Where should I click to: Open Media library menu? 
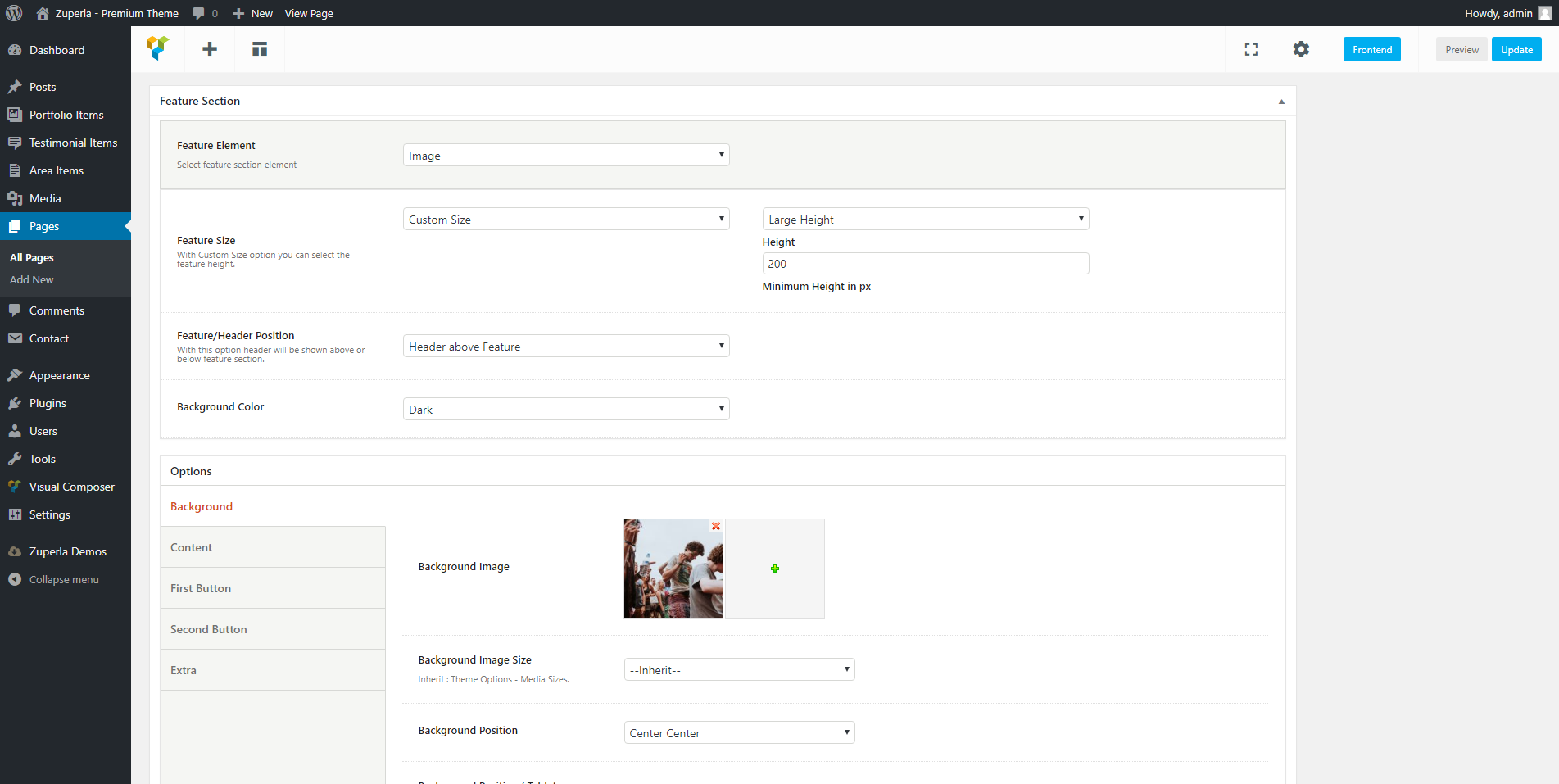[x=66, y=198]
